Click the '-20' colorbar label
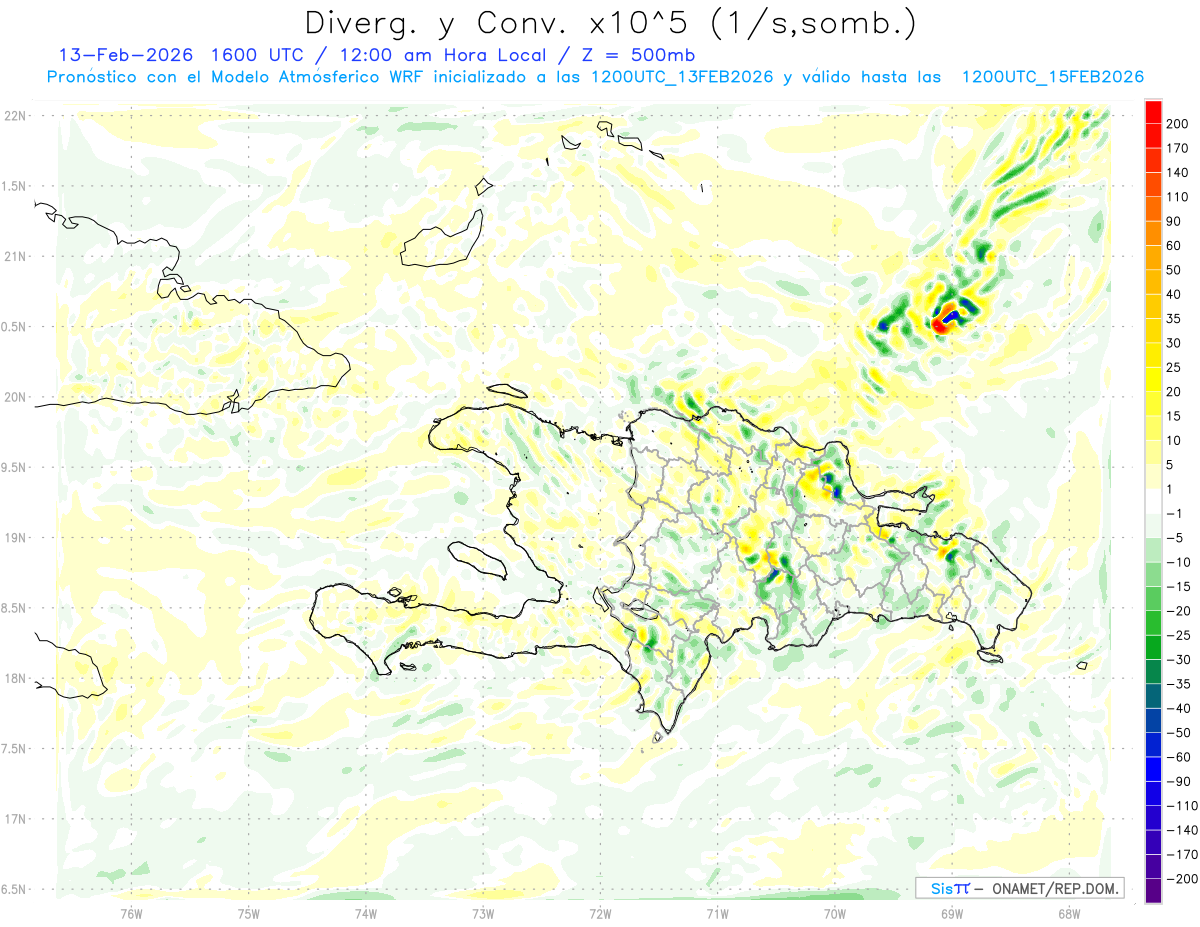This screenshot has height=927, width=1200. [1181, 611]
